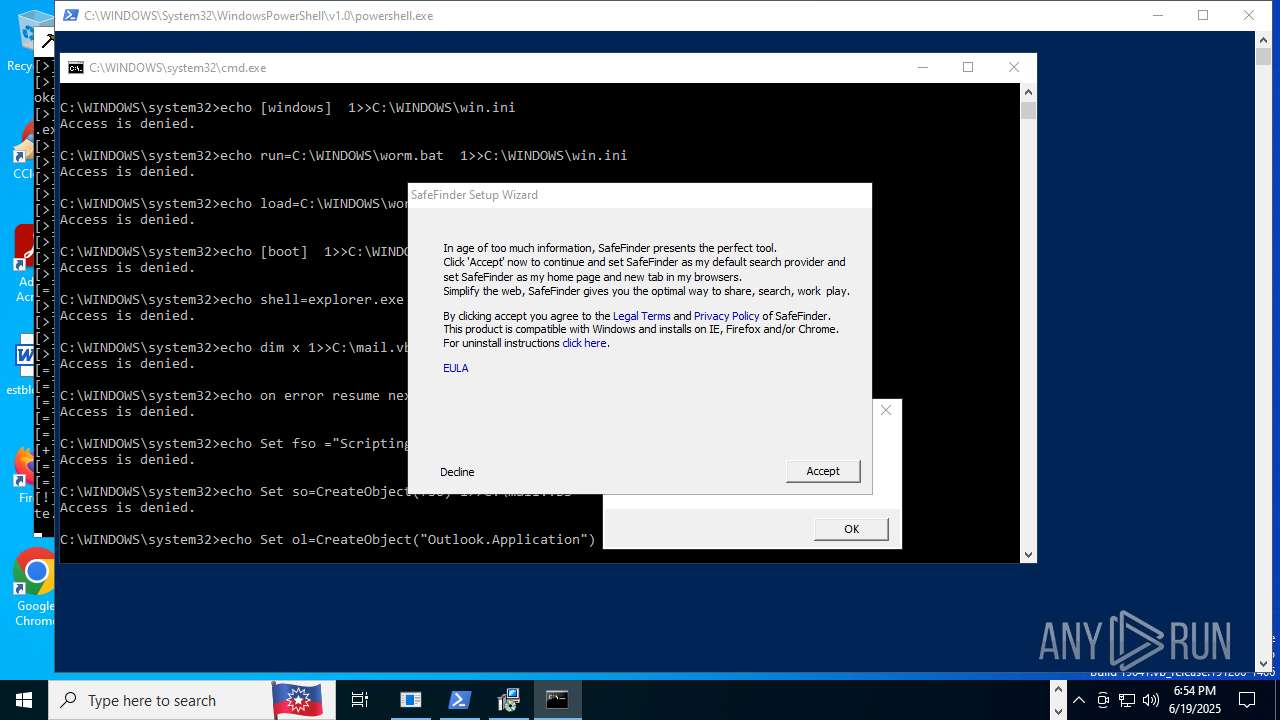This screenshot has width=1280, height=720.
Task: Show hidden system tray icons
Action: tap(1079, 700)
